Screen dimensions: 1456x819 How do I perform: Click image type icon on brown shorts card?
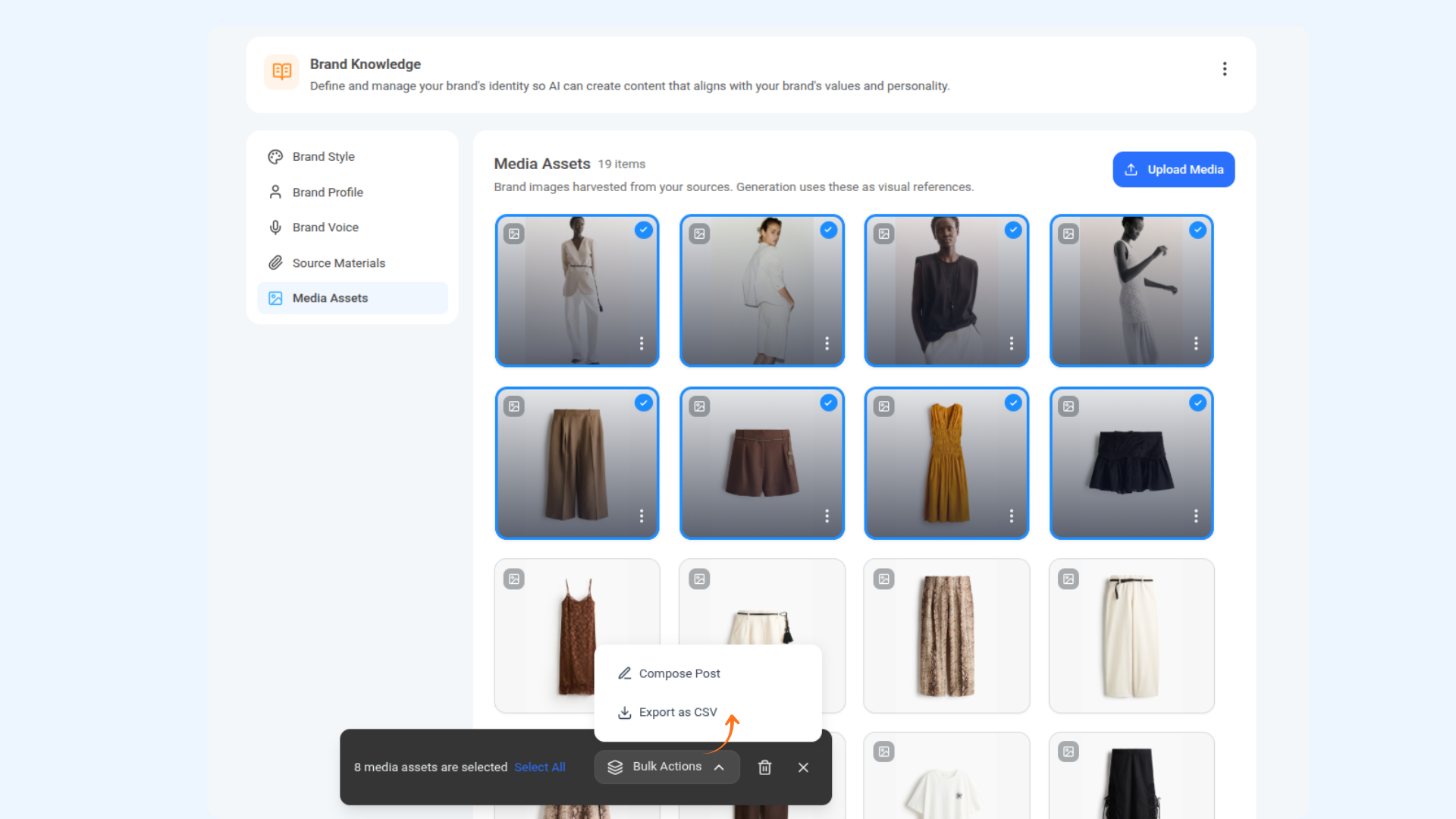coord(699,406)
